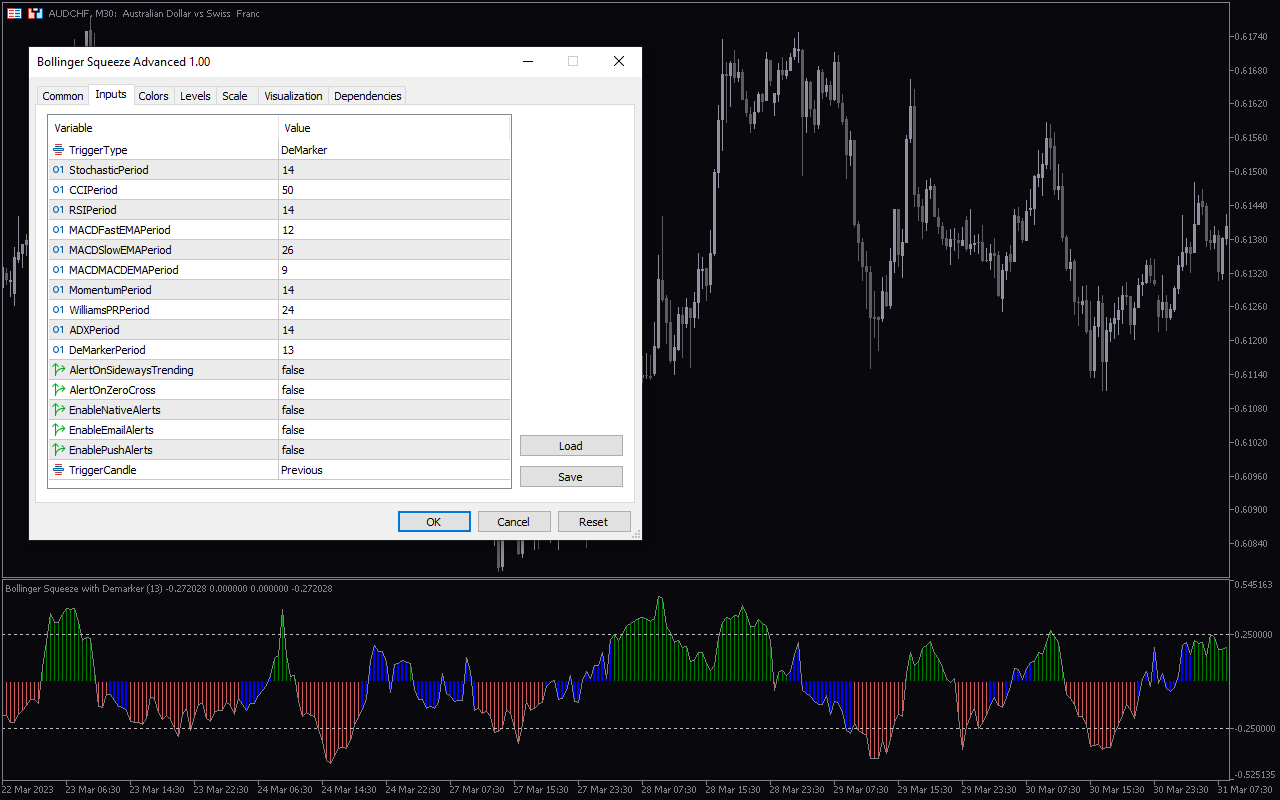The height and width of the screenshot is (800, 1280).
Task: Edit MACDSlowEMAPeriod value 26
Action: (394, 250)
